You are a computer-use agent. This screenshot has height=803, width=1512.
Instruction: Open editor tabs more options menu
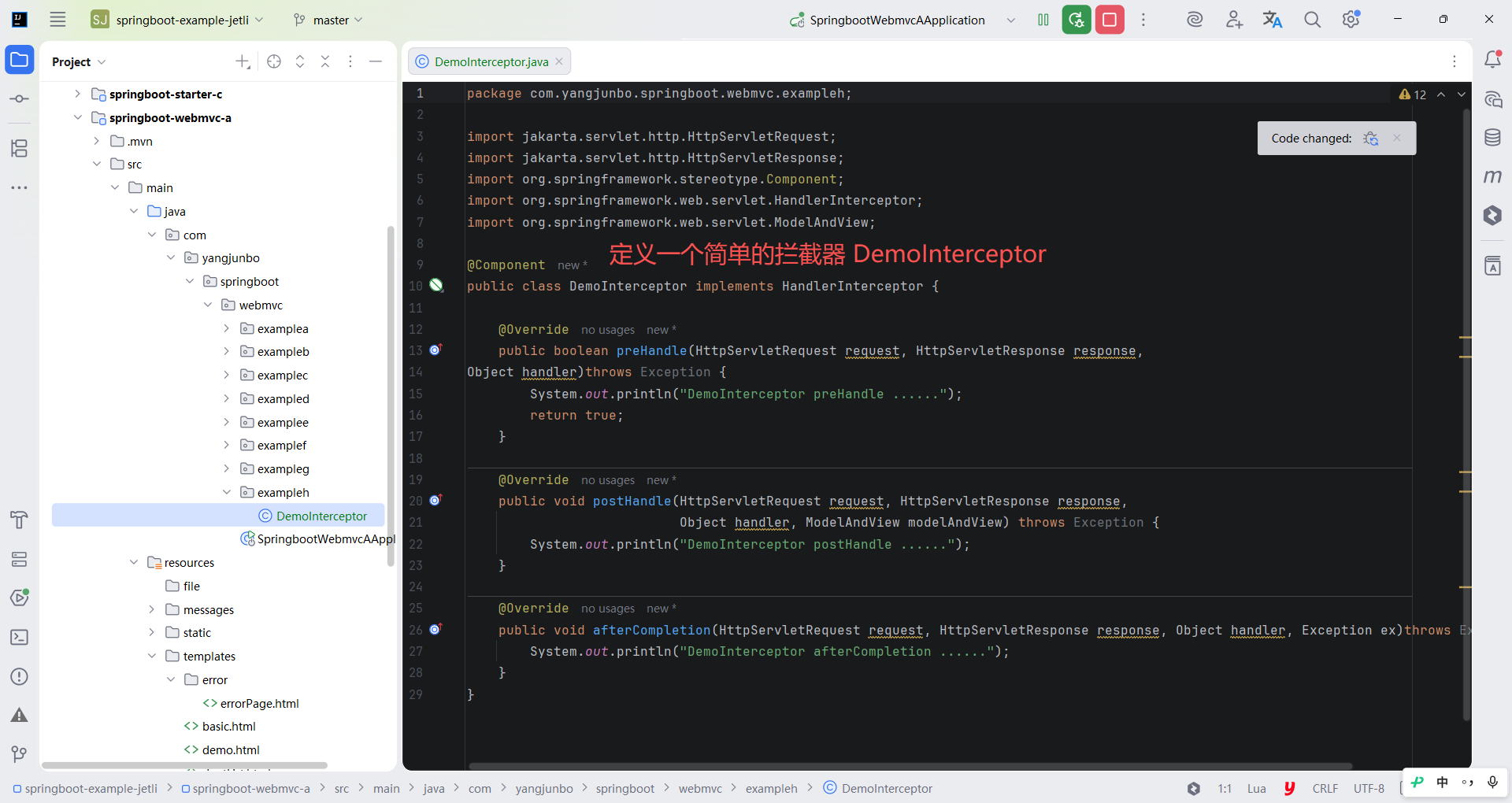pyautogui.click(x=1455, y=61)
